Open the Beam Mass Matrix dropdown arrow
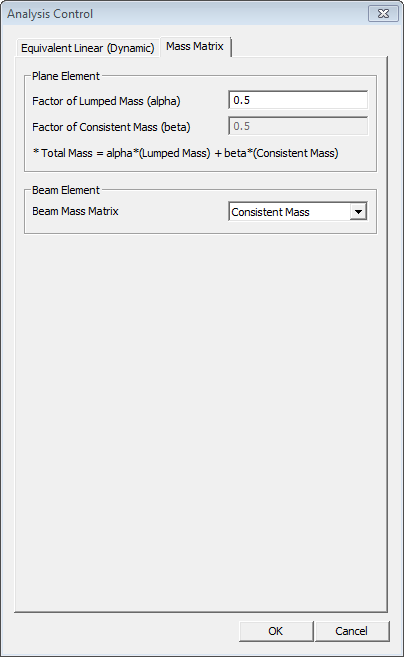 coord(358,212)
